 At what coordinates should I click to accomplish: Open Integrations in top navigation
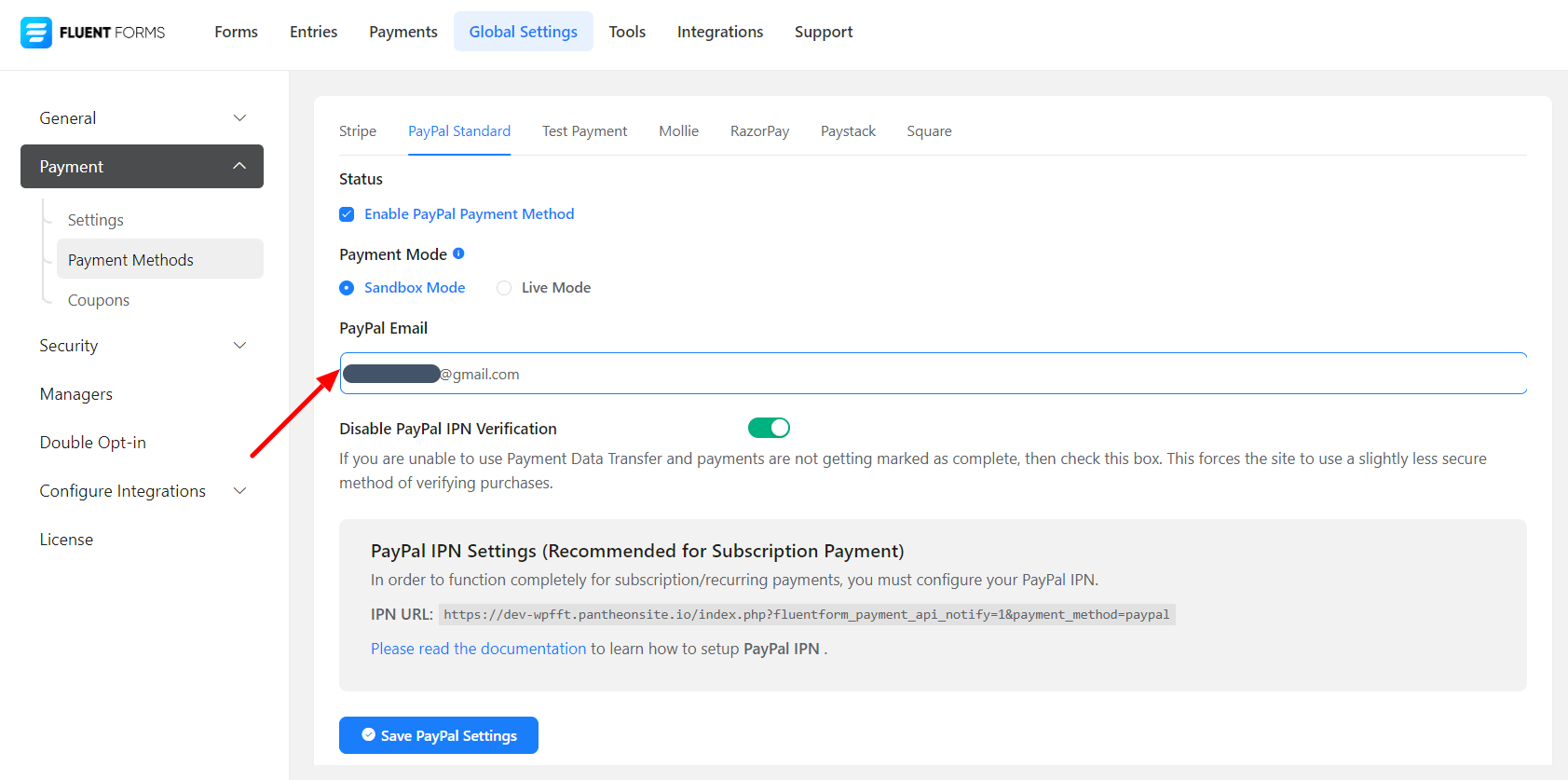[x=719, y=32]
